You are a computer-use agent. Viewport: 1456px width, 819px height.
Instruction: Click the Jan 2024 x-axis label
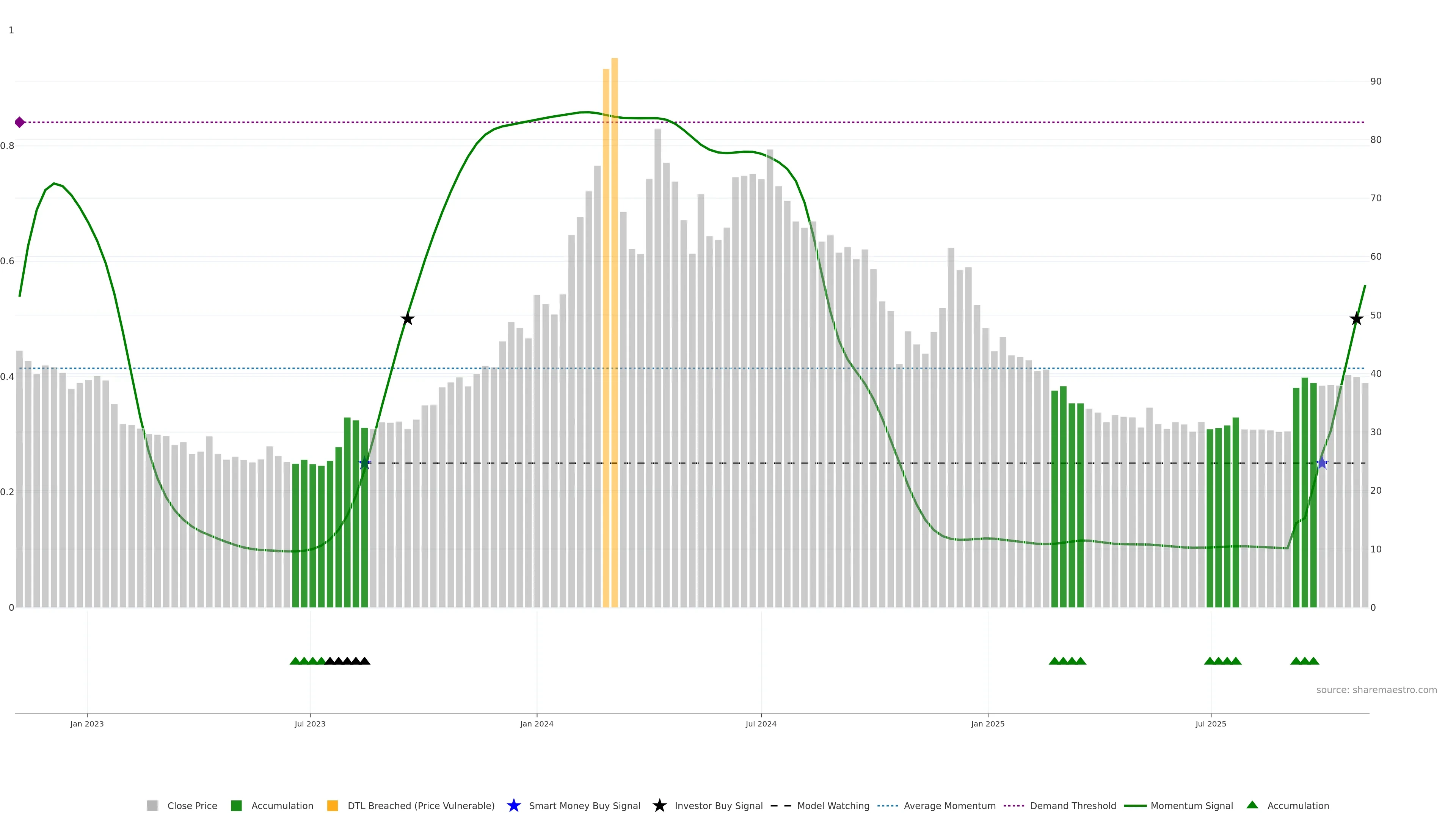tap(537, 723)
